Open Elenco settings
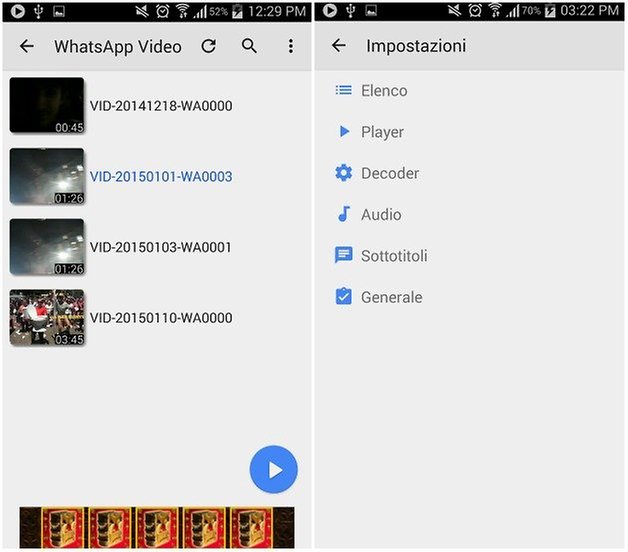This screenshot has width=628, height=552. (469, 91)
